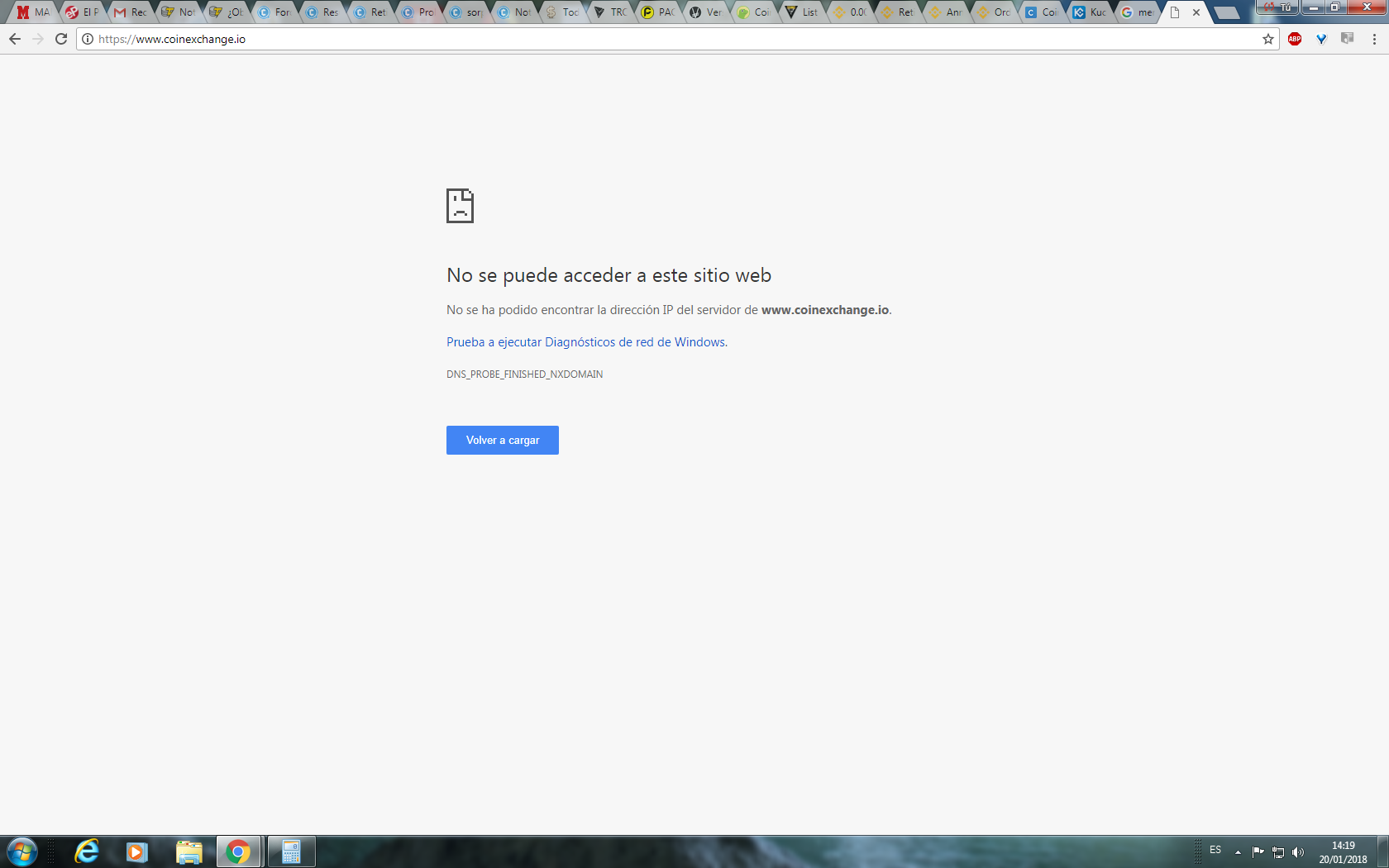Switch to the Marca 'MA' tab
Screen dimensions: 1389x868
click(33, 12)
